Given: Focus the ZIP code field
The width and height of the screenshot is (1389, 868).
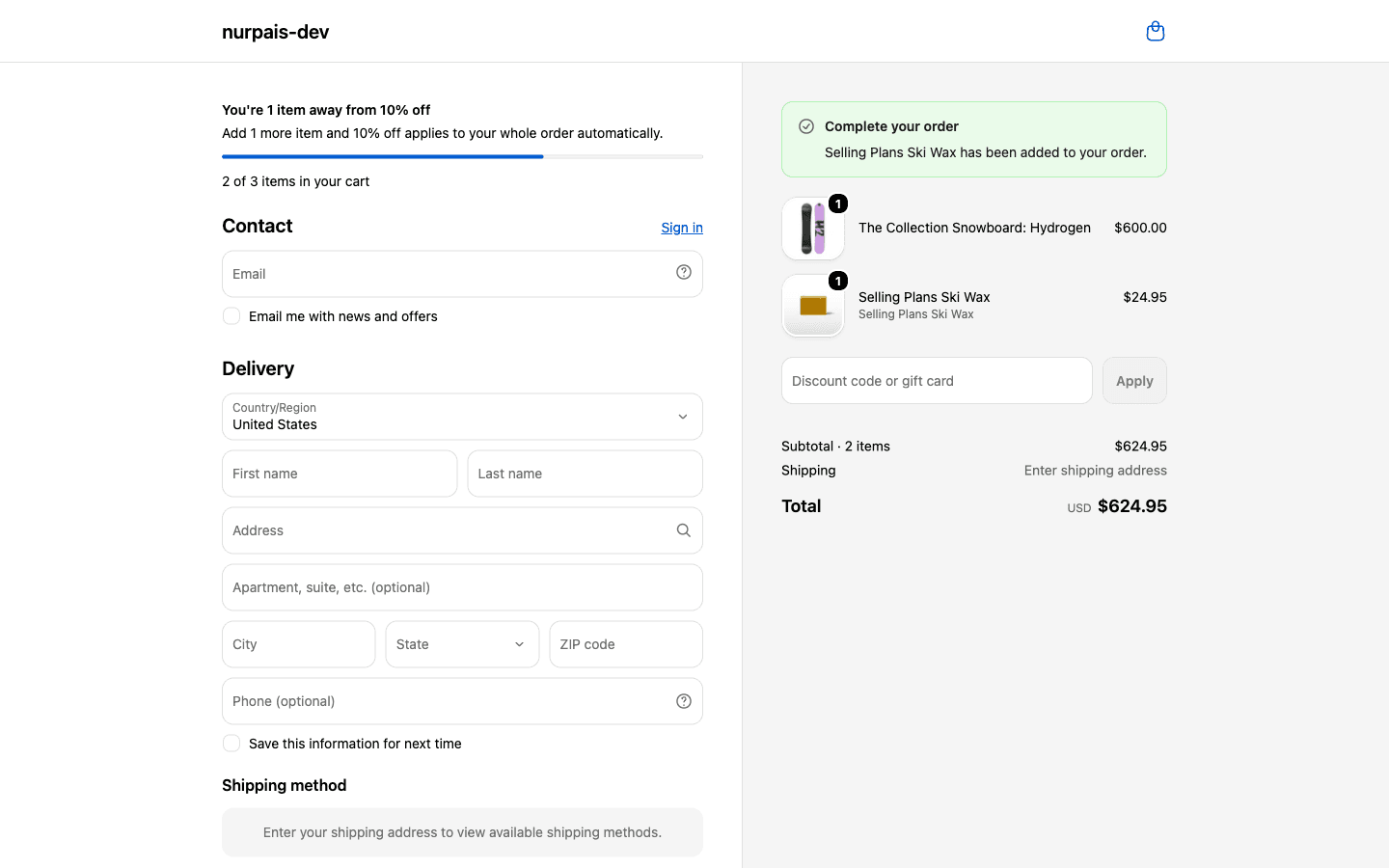Looking at the screenshot, I should pyautogui.click(x=626, y=644).
